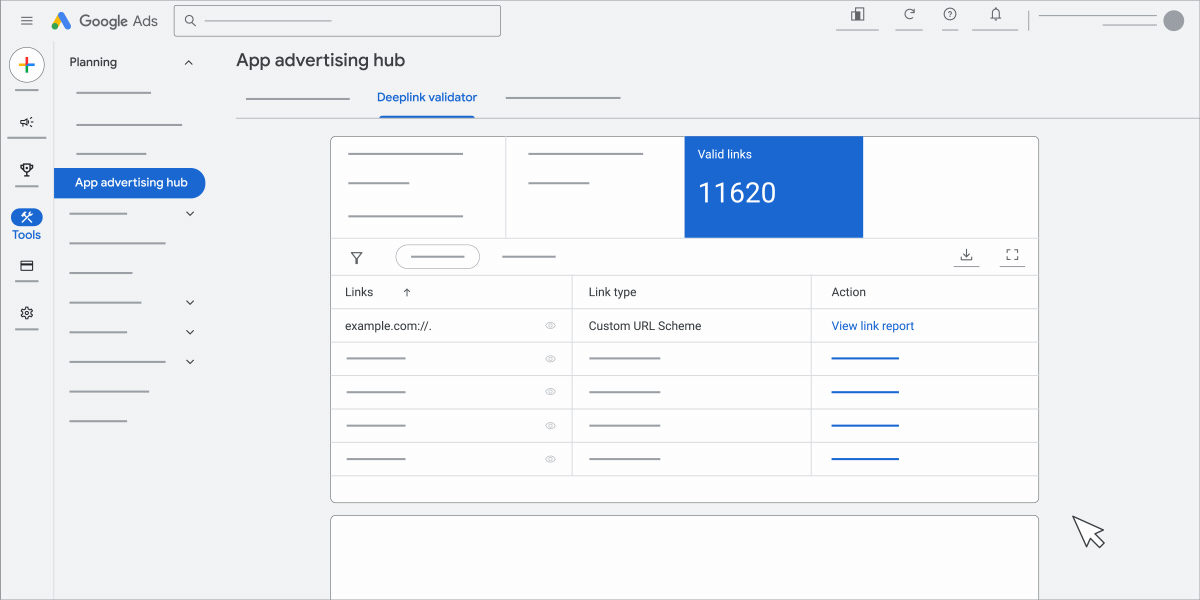Open the Help question mark icon

[x=949, y=16]
